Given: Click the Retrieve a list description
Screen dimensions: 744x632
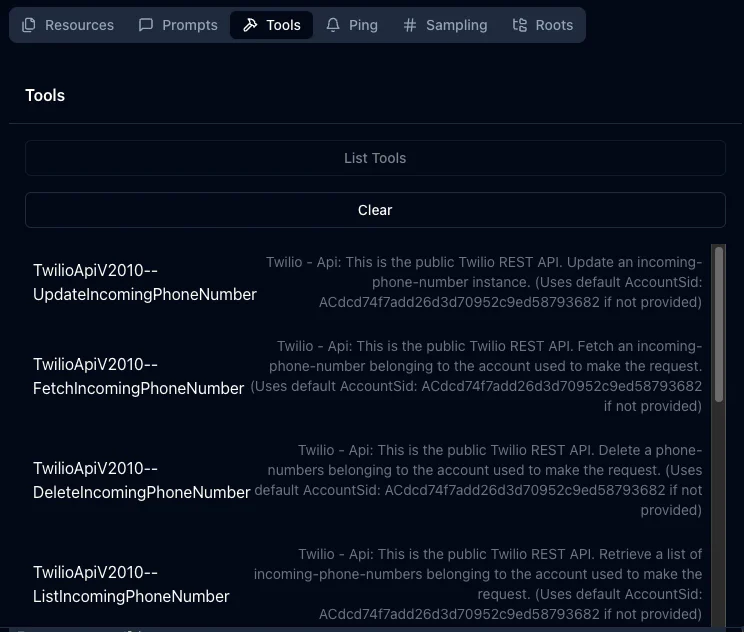Looking at the screenshot, I should point(478,584).
